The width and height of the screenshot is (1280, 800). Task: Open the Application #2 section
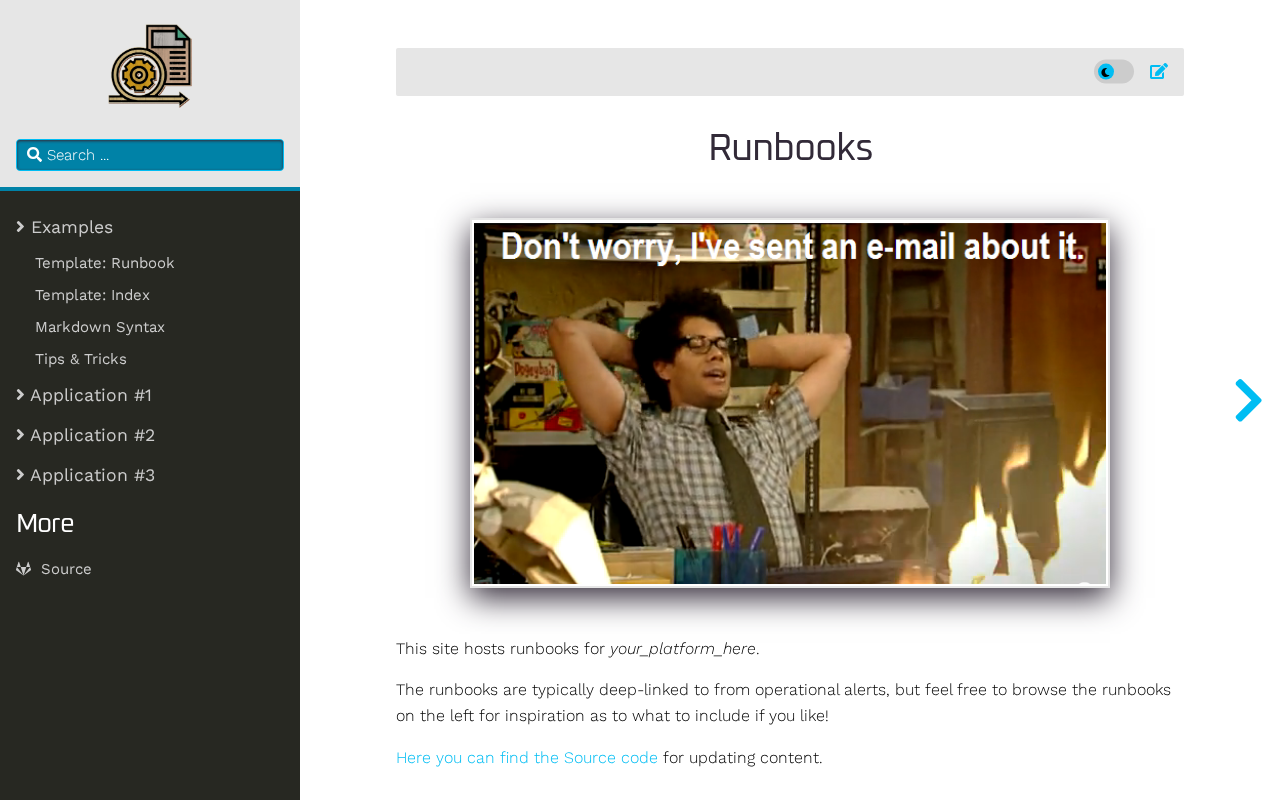(x=93, y=435)
